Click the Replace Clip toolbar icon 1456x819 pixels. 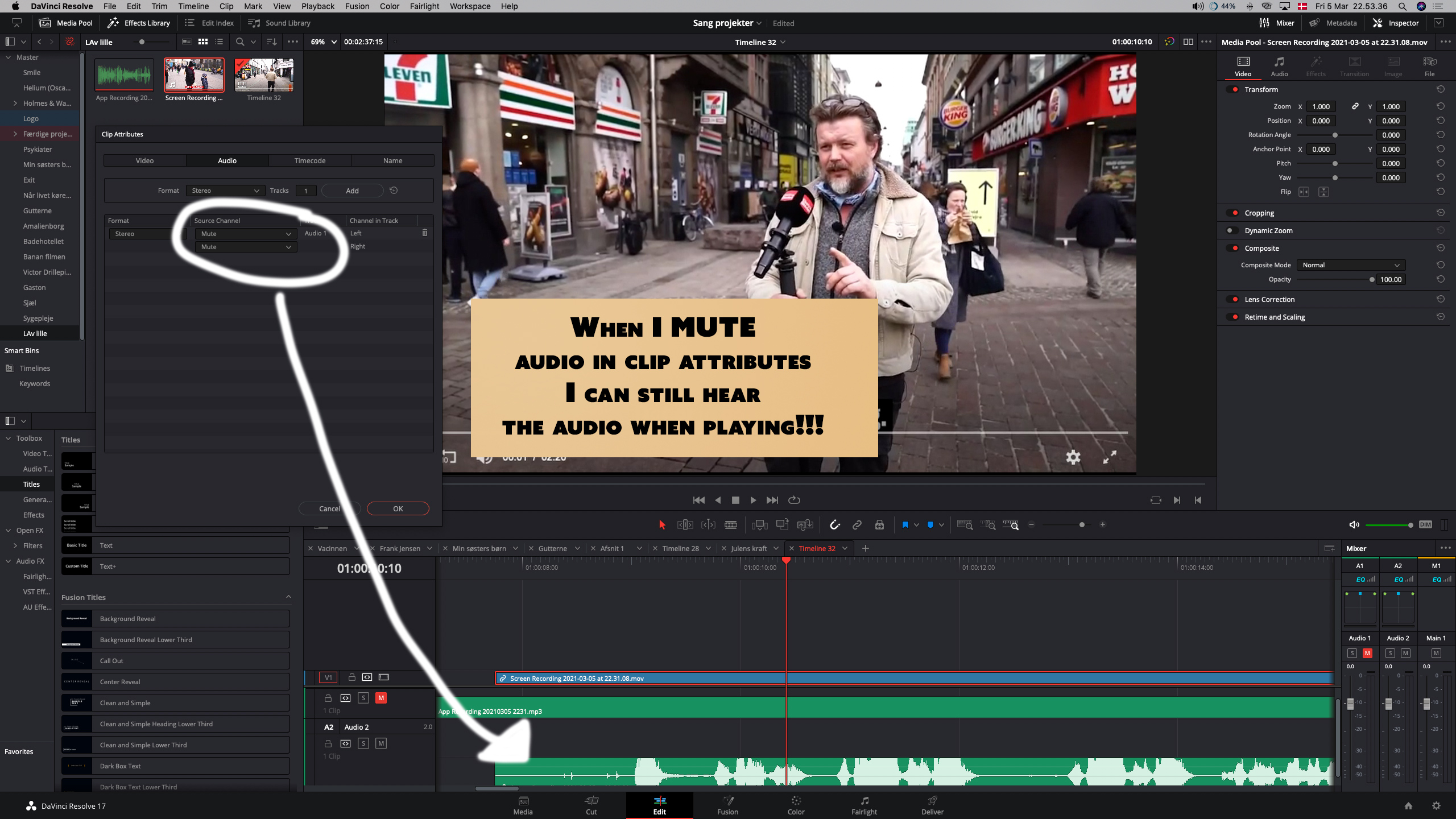(x=805, y=525)
